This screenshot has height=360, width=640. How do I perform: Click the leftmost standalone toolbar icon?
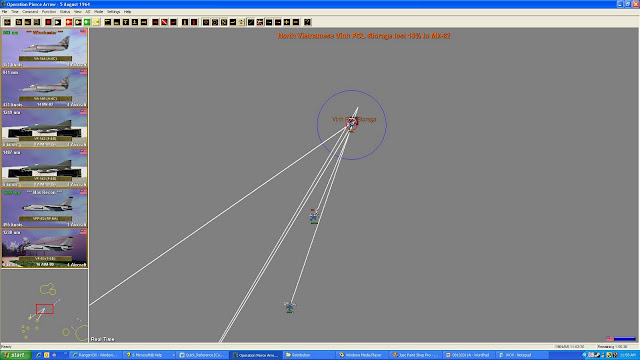point(7,22)
